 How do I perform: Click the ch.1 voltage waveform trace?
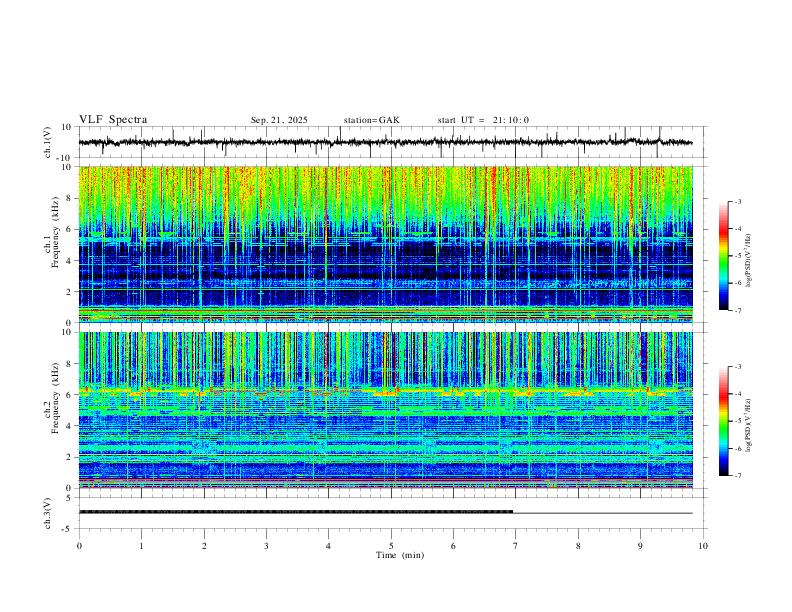pyautogui.click(x=385, y=142)
